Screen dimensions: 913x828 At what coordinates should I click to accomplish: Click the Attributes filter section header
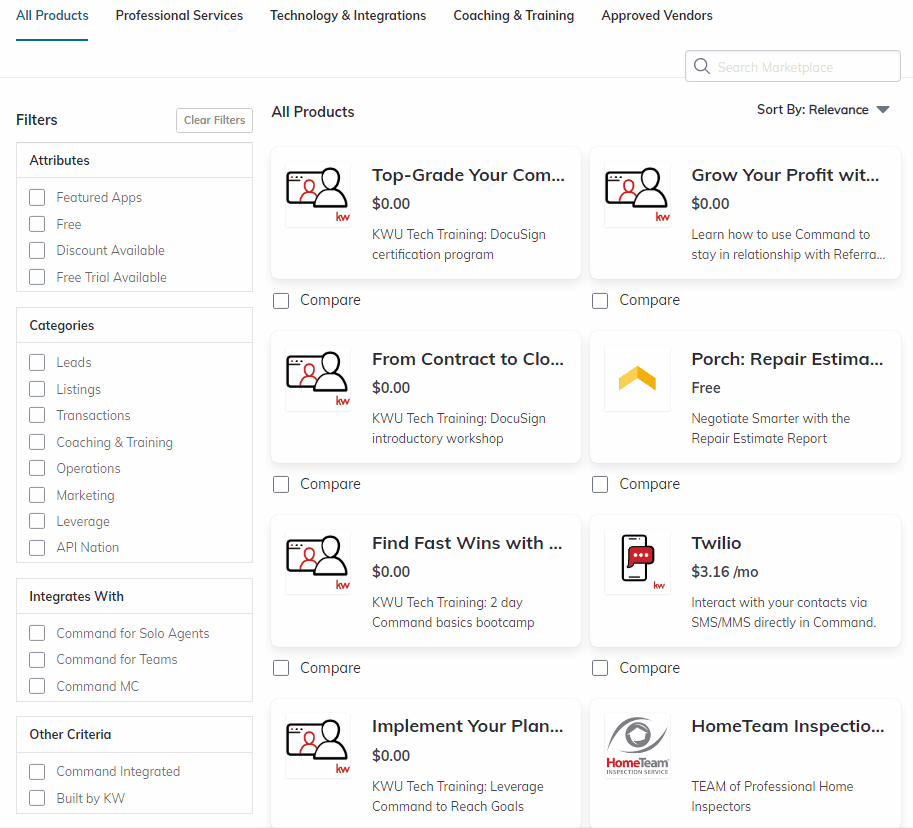(x=135, y=160)
